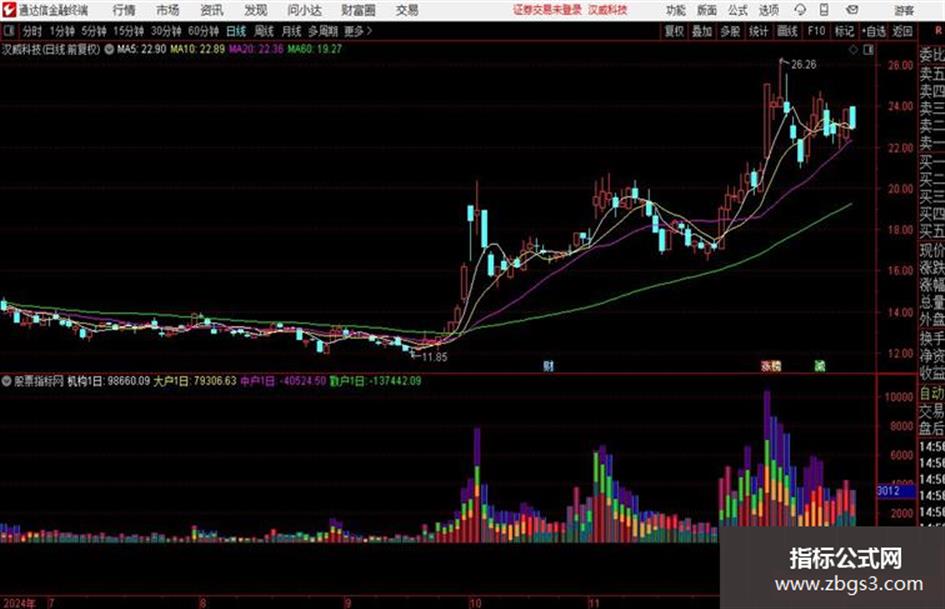Click the diamond icon at chart top-right

click(x=853, y=50)
